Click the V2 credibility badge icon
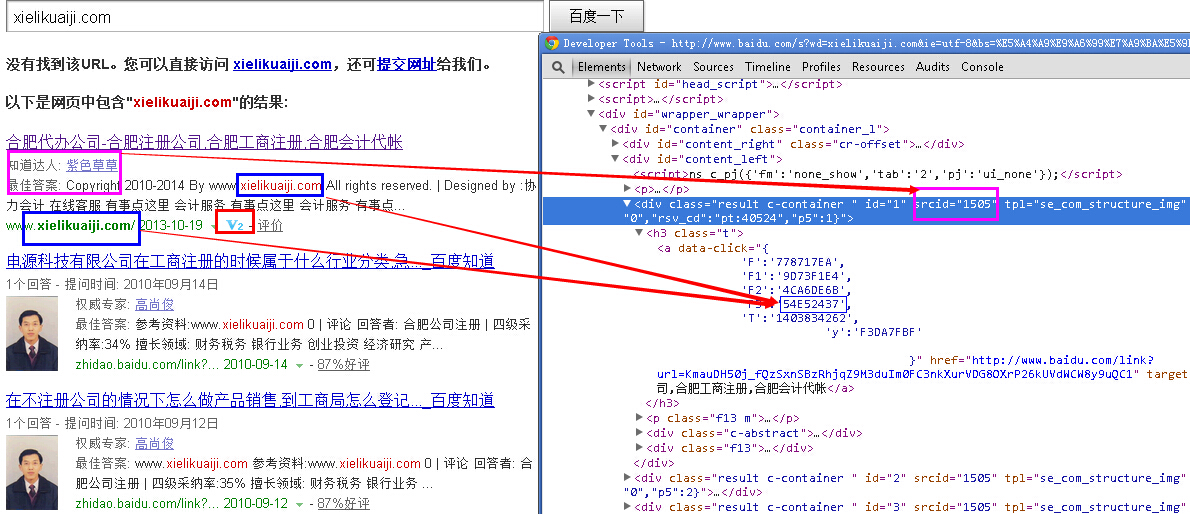Viewport: 1190px width, 514px height. (235, 225)
